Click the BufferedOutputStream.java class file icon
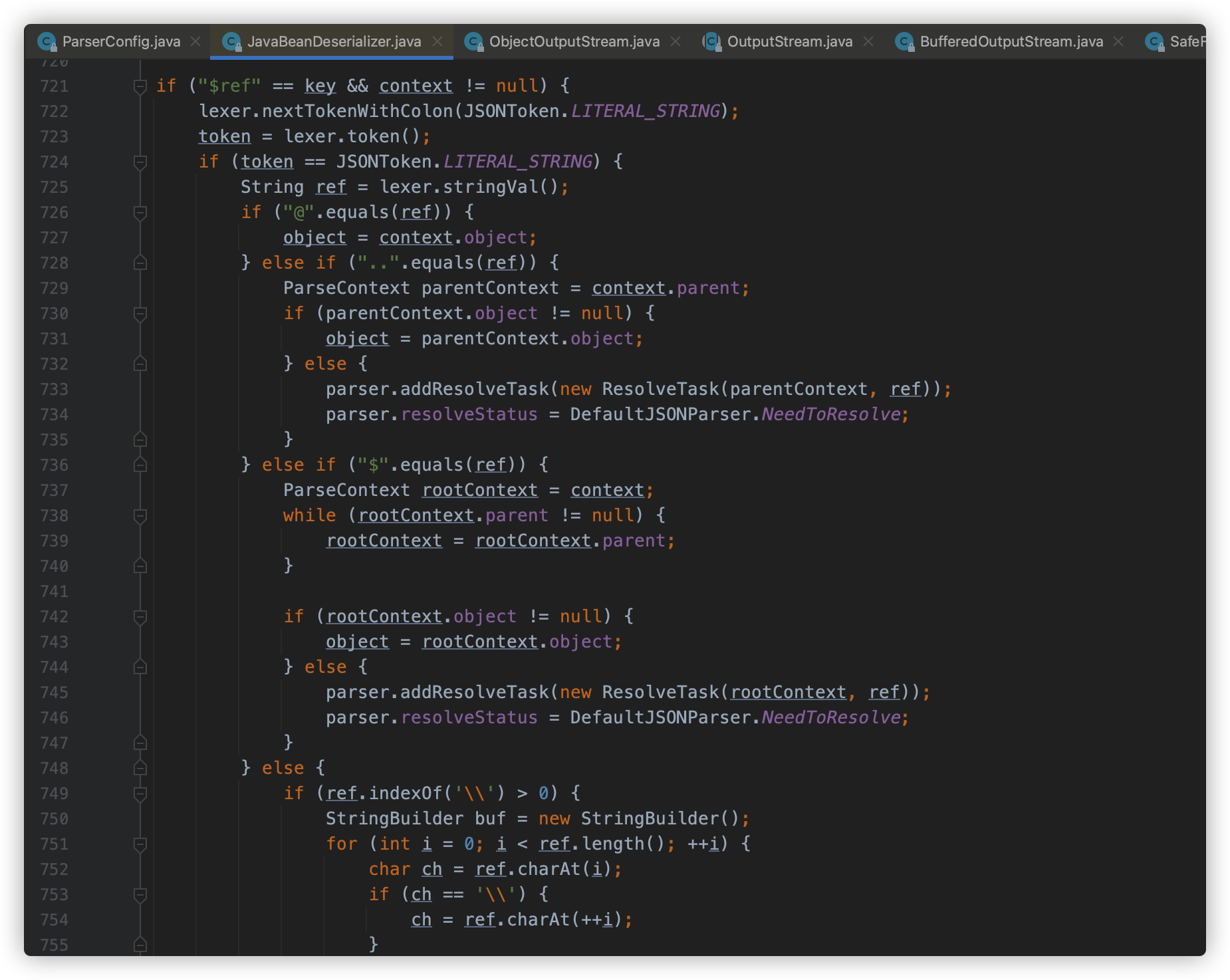This screenshot has height=980, width=1230. pos(905,42)
